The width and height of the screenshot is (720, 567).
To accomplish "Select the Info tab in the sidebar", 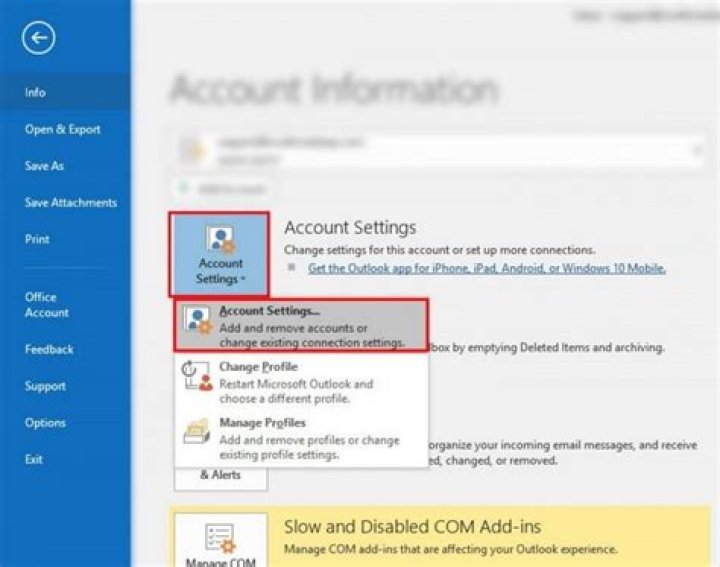I will click(x=36, y=92).
